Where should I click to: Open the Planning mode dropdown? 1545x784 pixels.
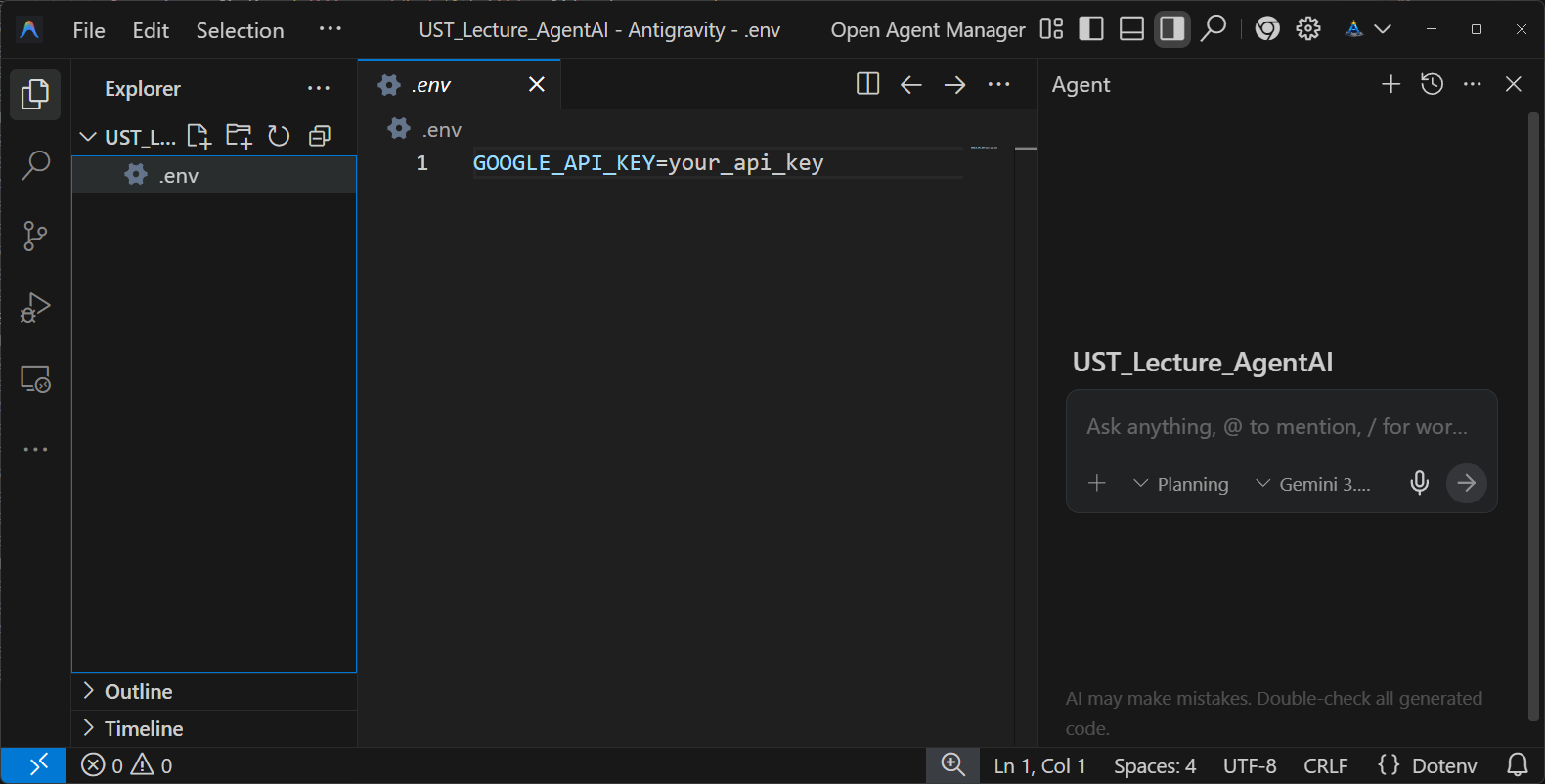coord(1181,484)
